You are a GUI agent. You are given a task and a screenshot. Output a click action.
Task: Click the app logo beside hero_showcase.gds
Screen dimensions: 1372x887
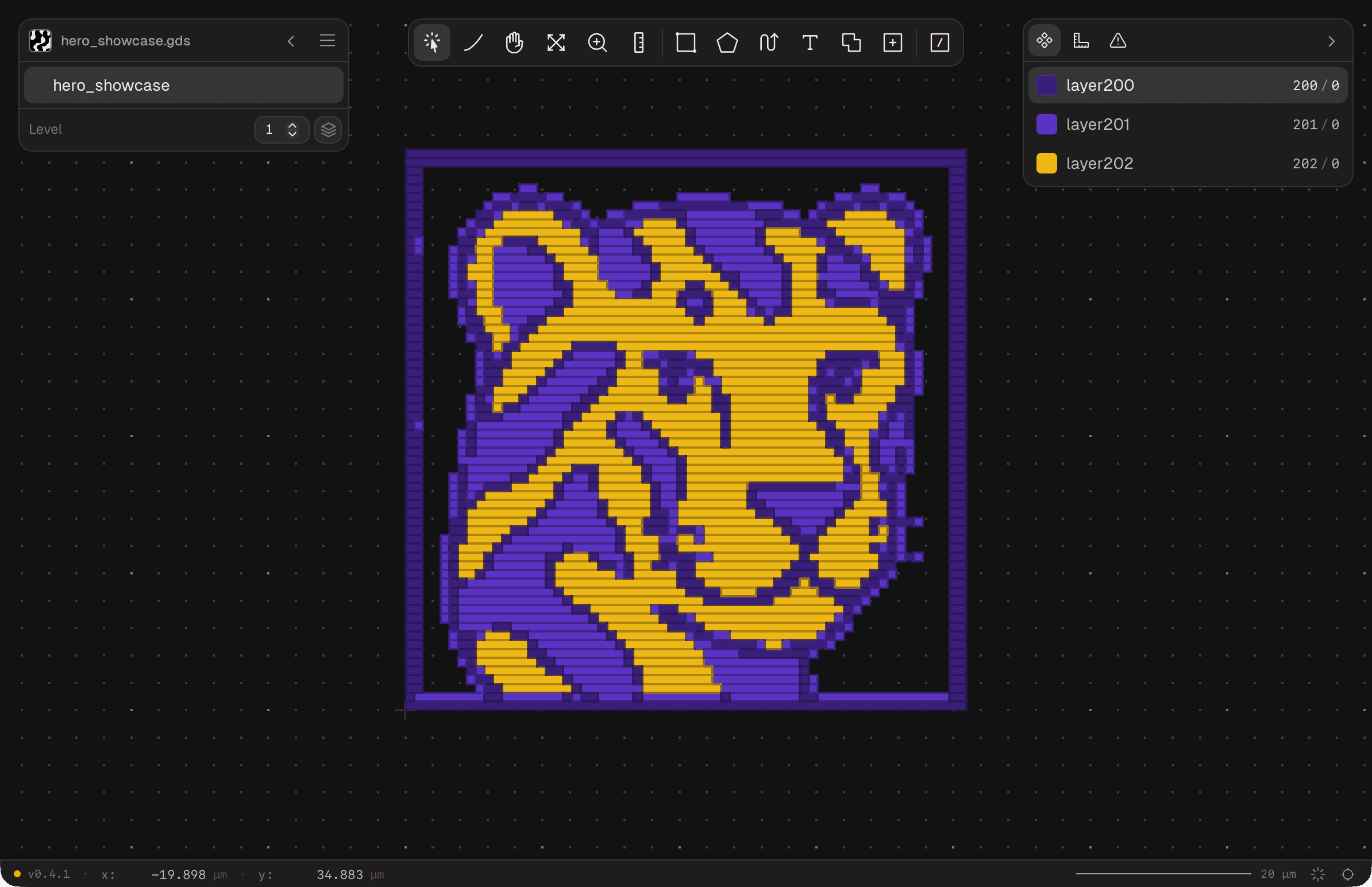tap(40, 41)
